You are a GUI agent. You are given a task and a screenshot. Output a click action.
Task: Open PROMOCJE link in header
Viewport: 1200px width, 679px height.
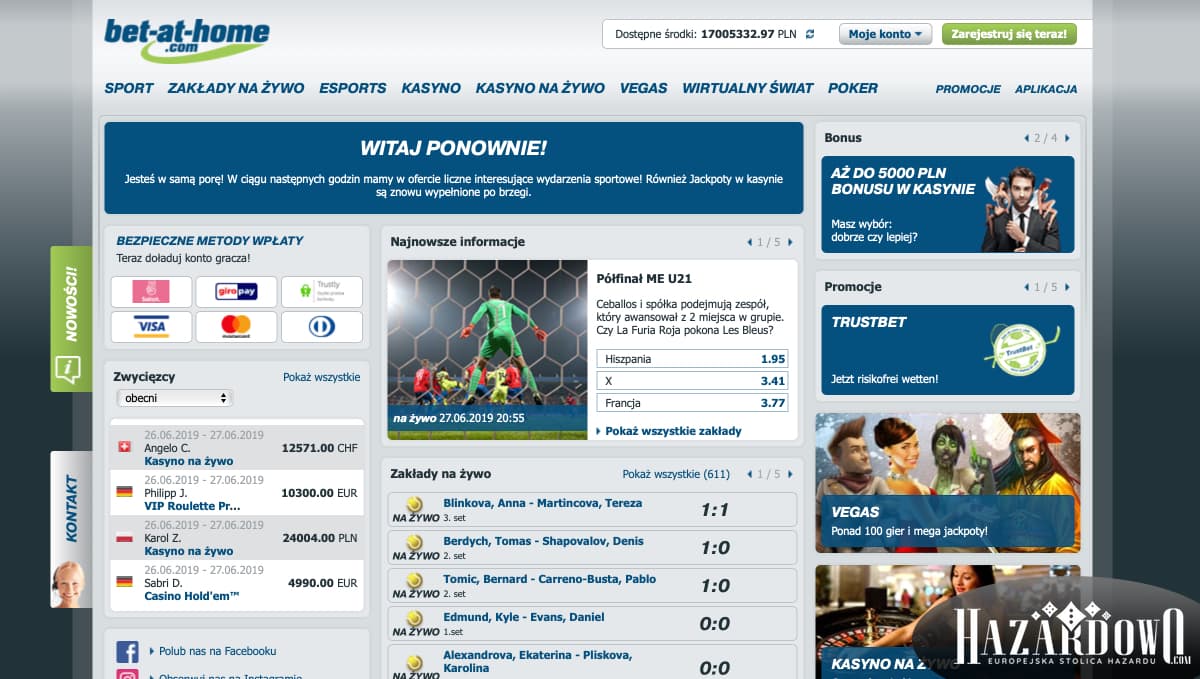968,89
